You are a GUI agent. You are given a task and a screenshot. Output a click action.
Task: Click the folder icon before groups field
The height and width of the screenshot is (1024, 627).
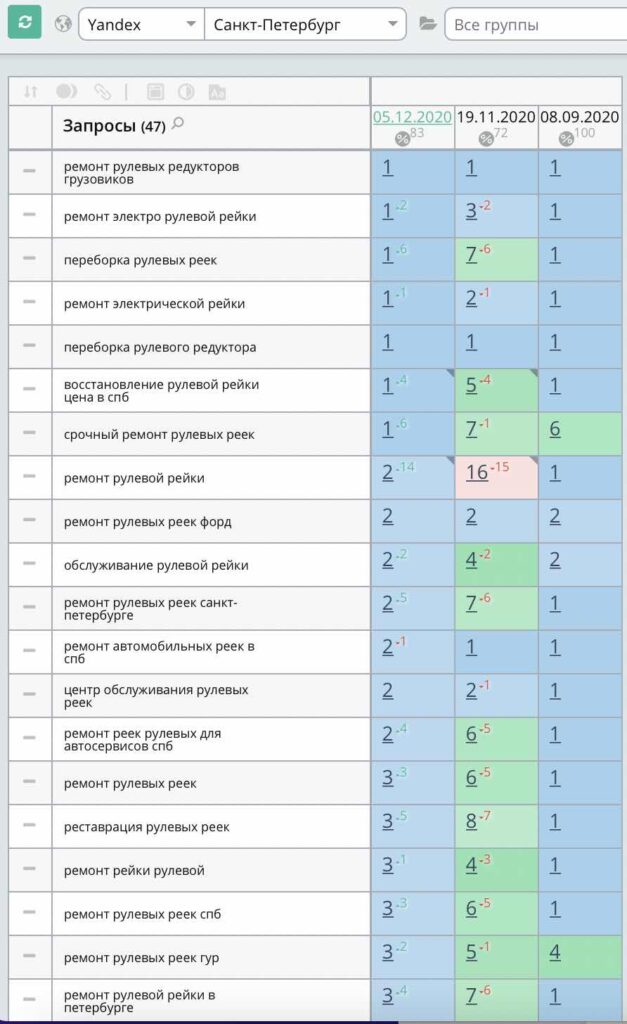point(428,24)
